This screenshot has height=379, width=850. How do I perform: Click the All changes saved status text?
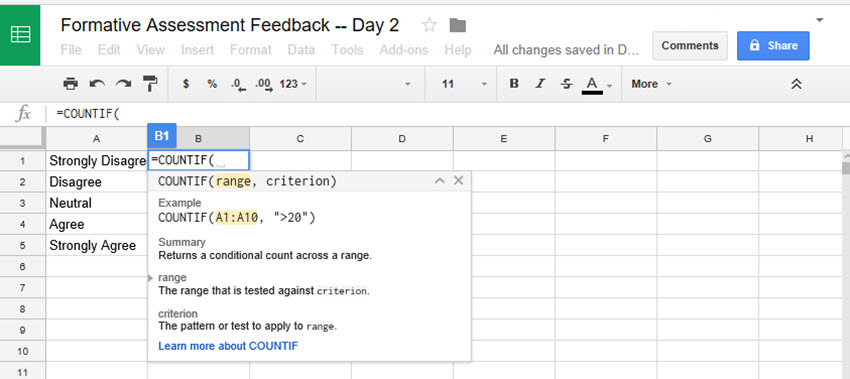tap(566, 50)
